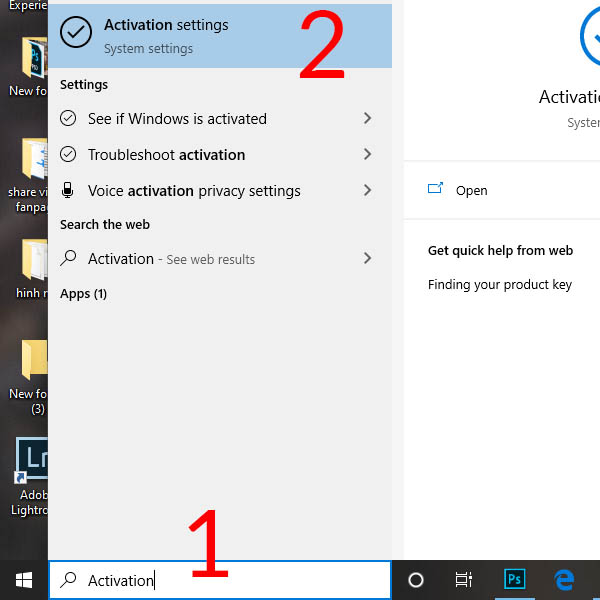Open the Activation settings best match result
This screenshot has width=600, height=600.
tap(220, 36)
